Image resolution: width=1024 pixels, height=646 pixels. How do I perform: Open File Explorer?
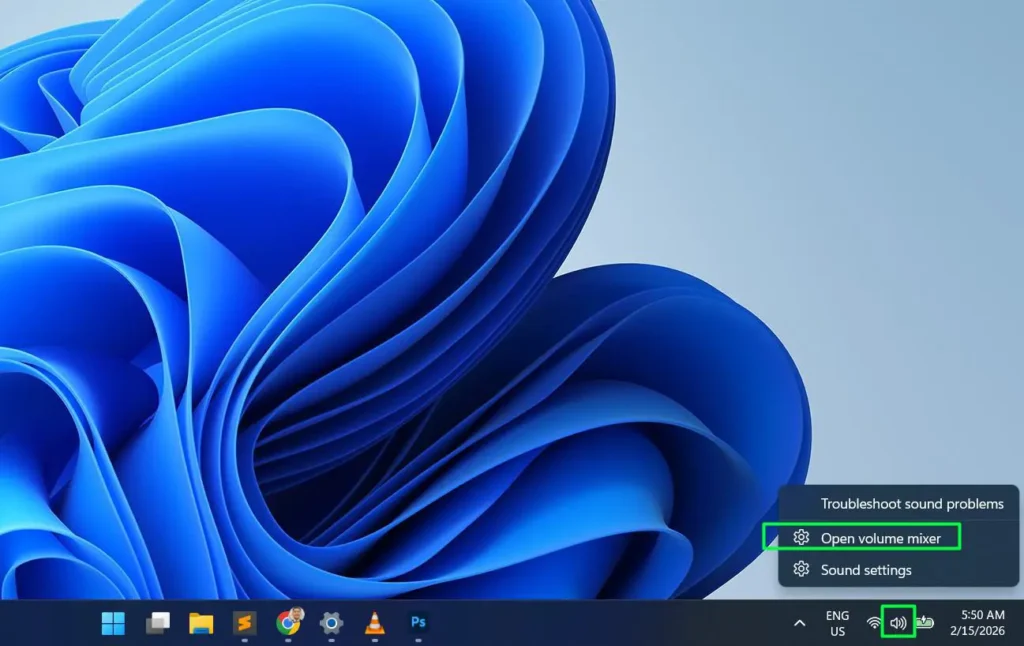click(x=200, y=623)
